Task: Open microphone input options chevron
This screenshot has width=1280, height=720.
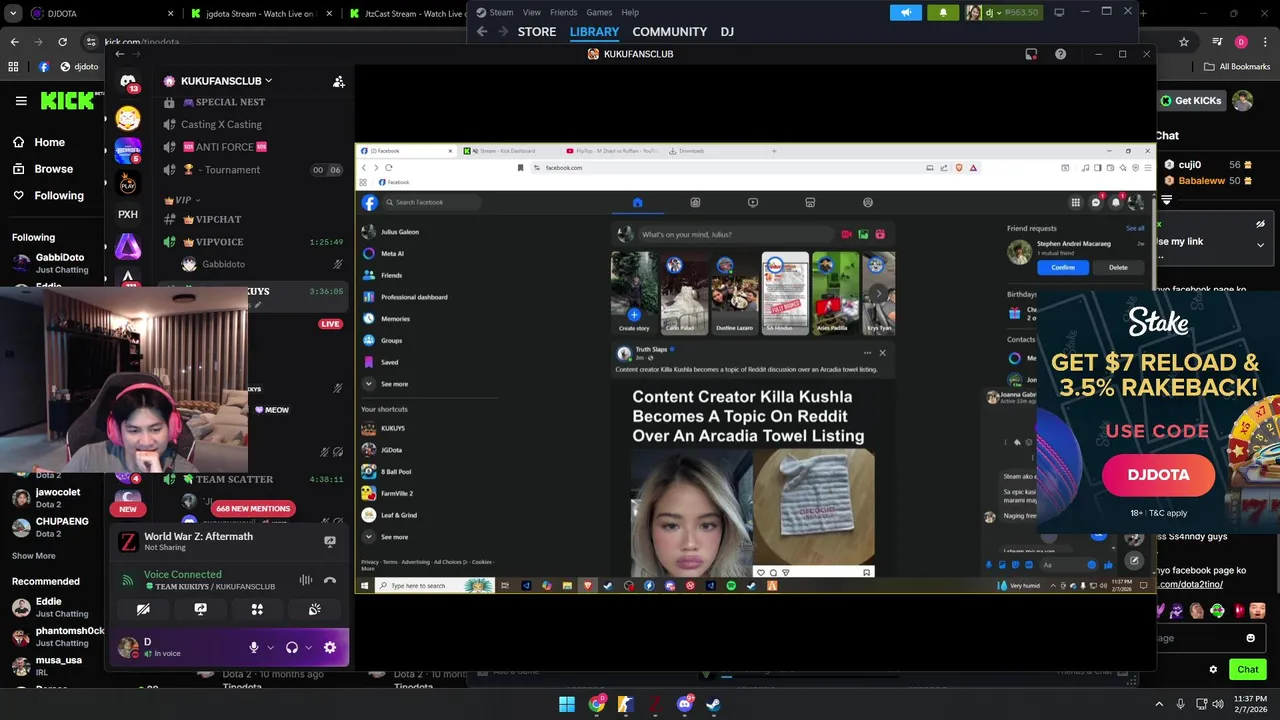Action: (270, 648)
